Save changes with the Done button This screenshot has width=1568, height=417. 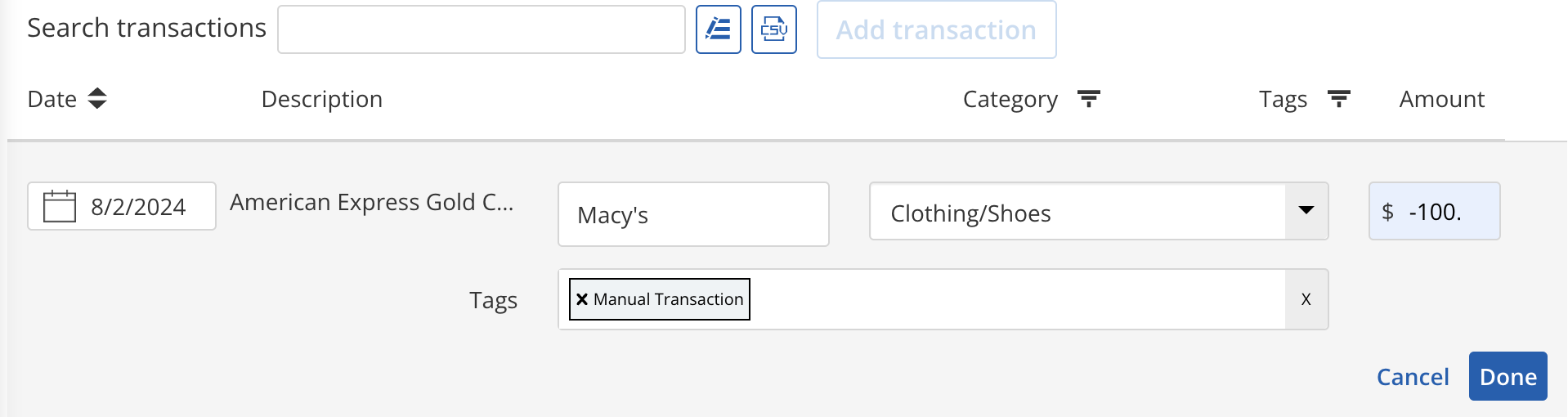[x=1508, y=376]
